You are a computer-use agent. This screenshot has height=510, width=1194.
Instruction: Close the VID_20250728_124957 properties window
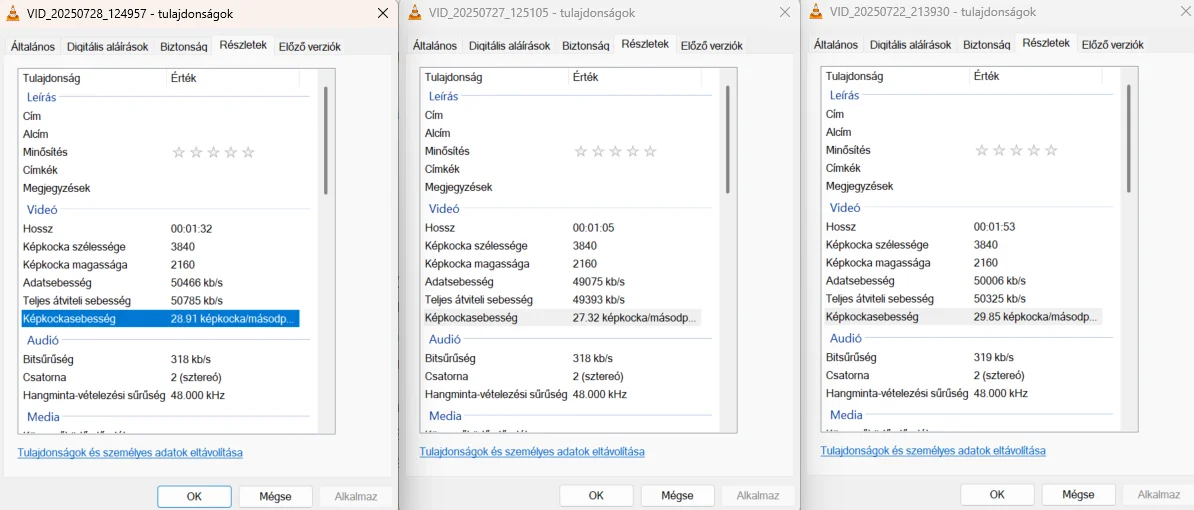[x=382, y=13]
